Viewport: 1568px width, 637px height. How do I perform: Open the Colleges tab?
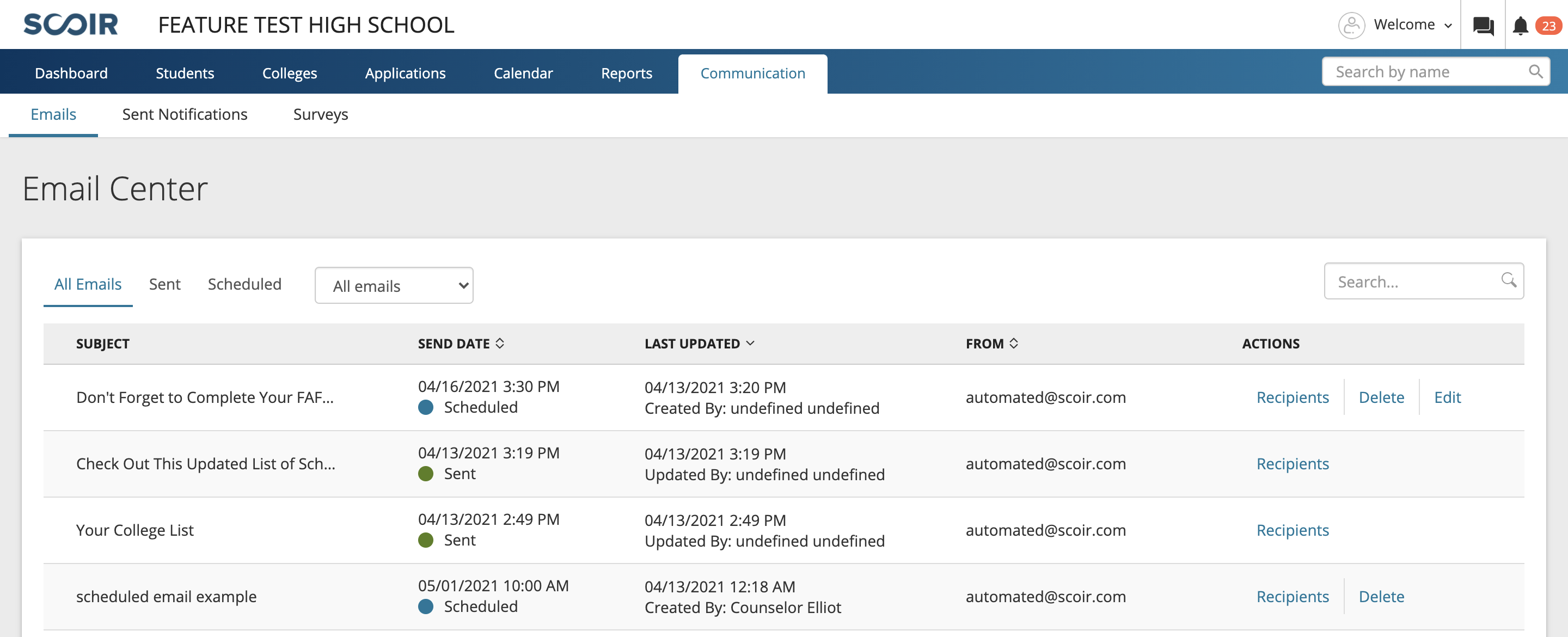289,73
